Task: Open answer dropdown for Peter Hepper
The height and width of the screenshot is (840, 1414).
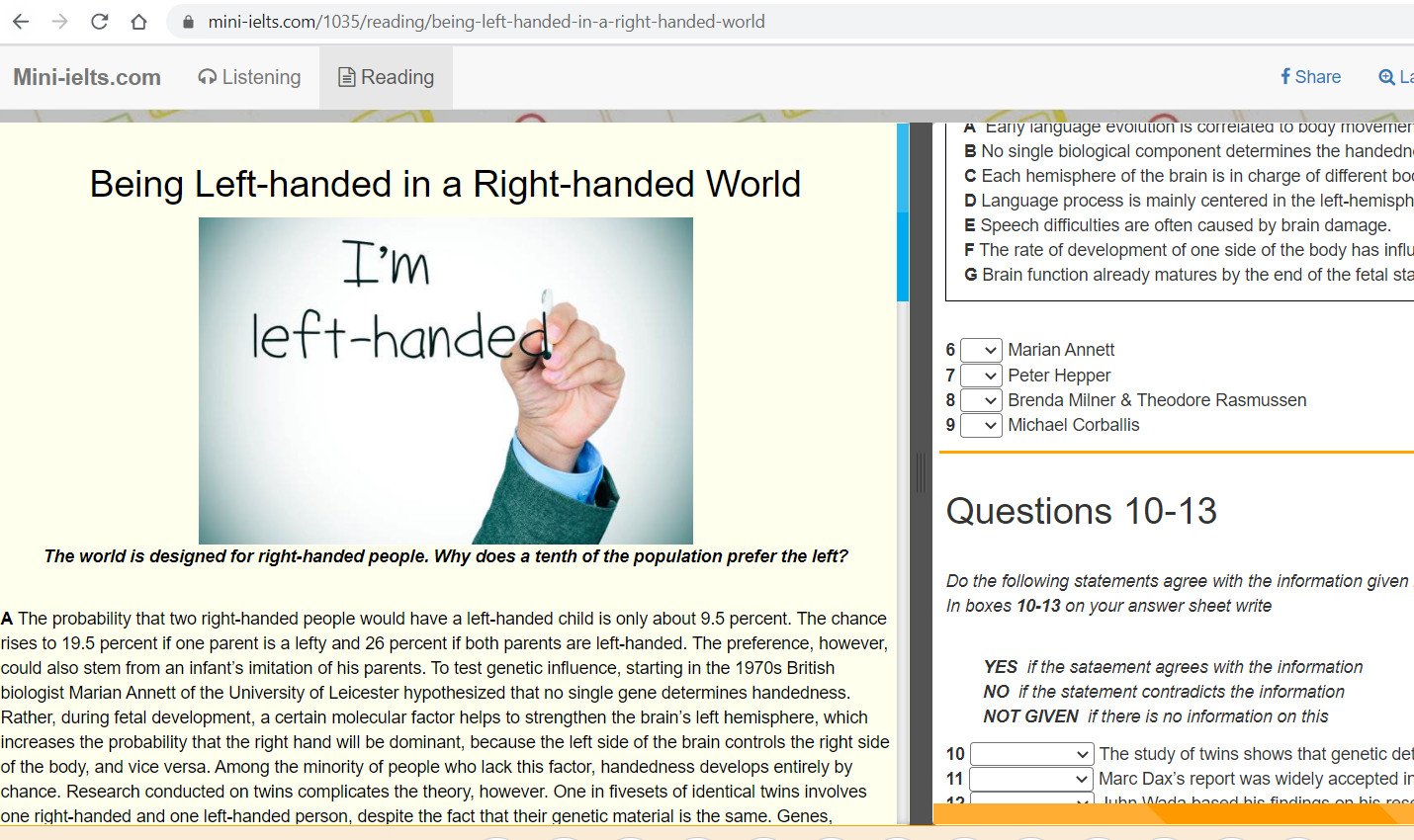Action: [x=981, y=376]
